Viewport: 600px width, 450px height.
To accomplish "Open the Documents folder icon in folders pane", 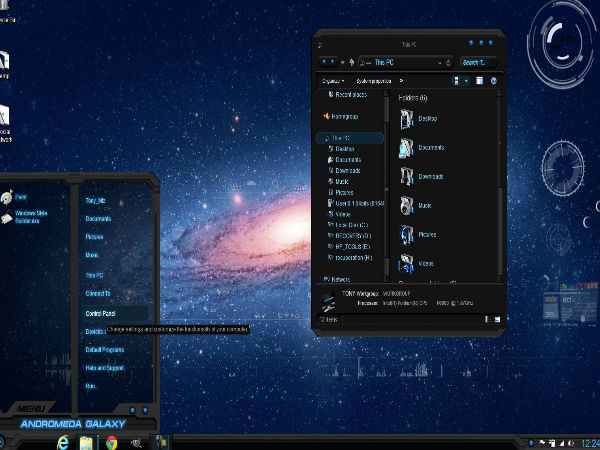I will tap(406, 148).
